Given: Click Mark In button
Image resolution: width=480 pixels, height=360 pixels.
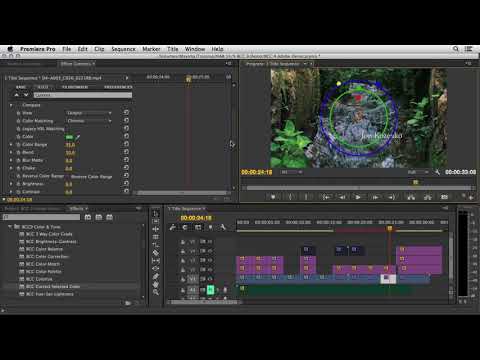Looking at the screenshot, I should 290,197.
